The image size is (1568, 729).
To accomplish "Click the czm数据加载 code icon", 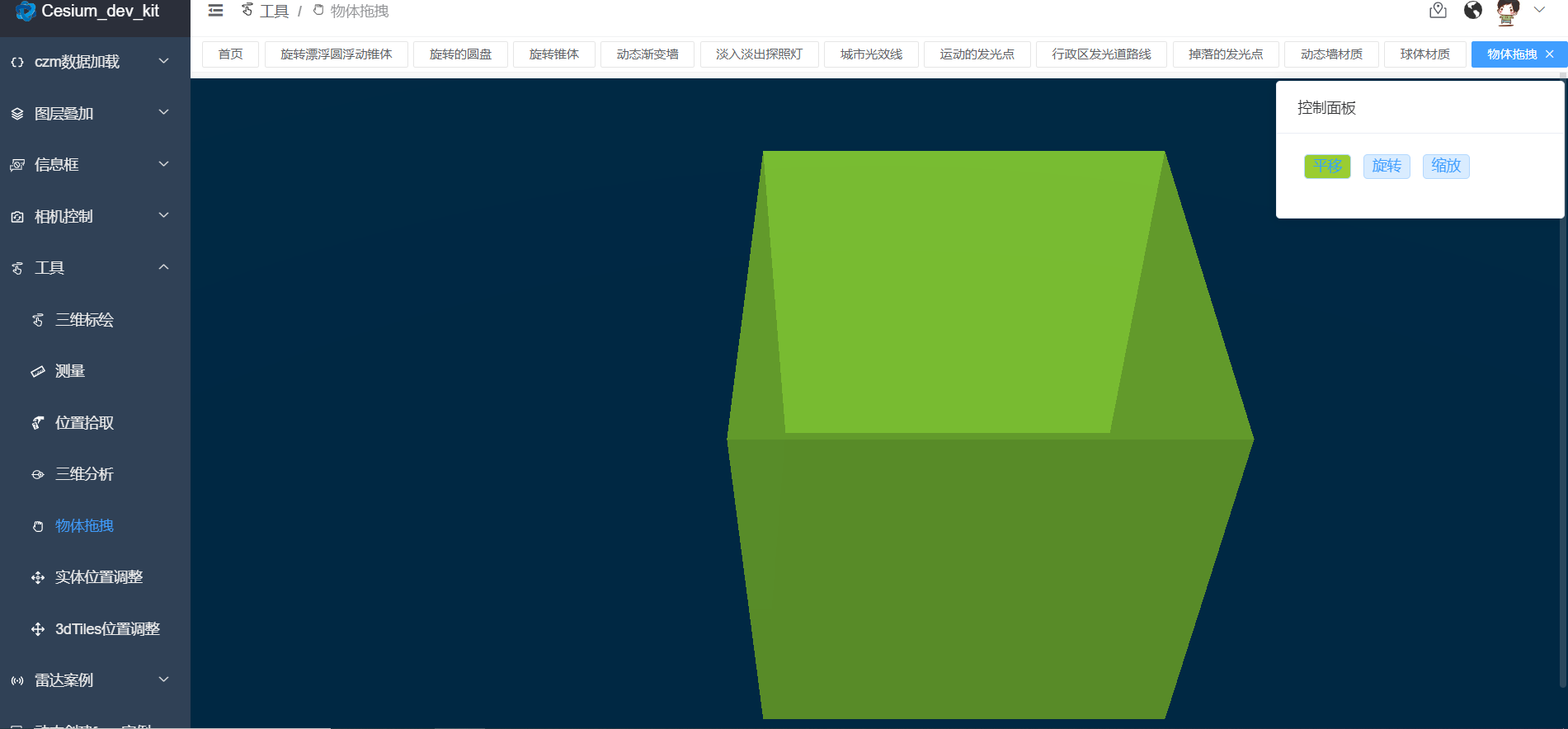I will pos(17,63).
